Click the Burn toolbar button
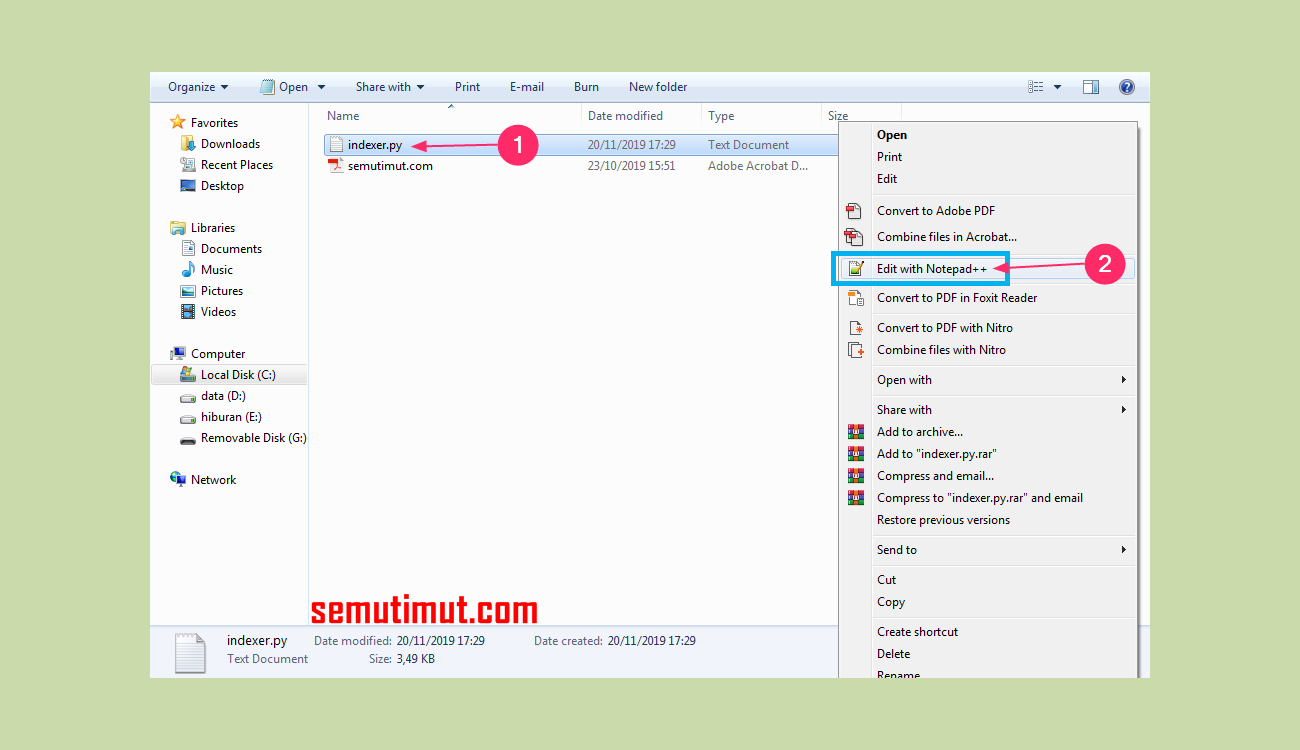Viewport: 1300px width, 750px height. click(586, 87)
